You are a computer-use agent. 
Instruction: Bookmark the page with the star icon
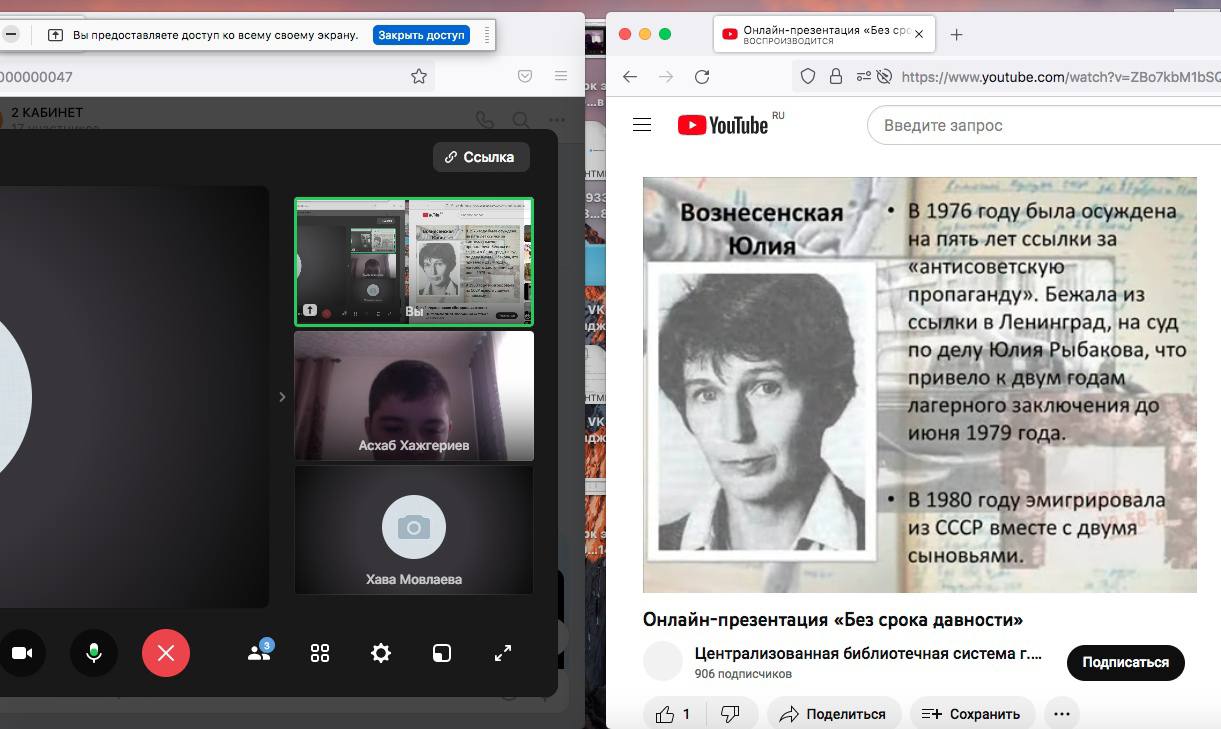(419, 77)
